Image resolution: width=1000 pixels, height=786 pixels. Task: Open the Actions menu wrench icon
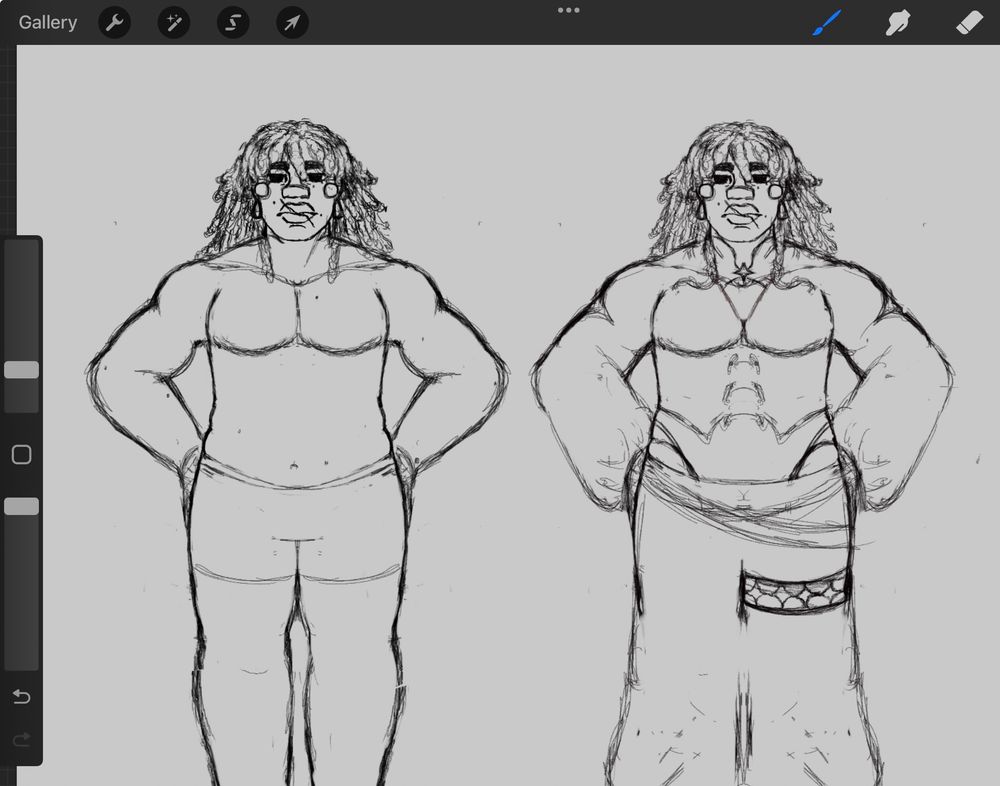[x=113, y=22]
